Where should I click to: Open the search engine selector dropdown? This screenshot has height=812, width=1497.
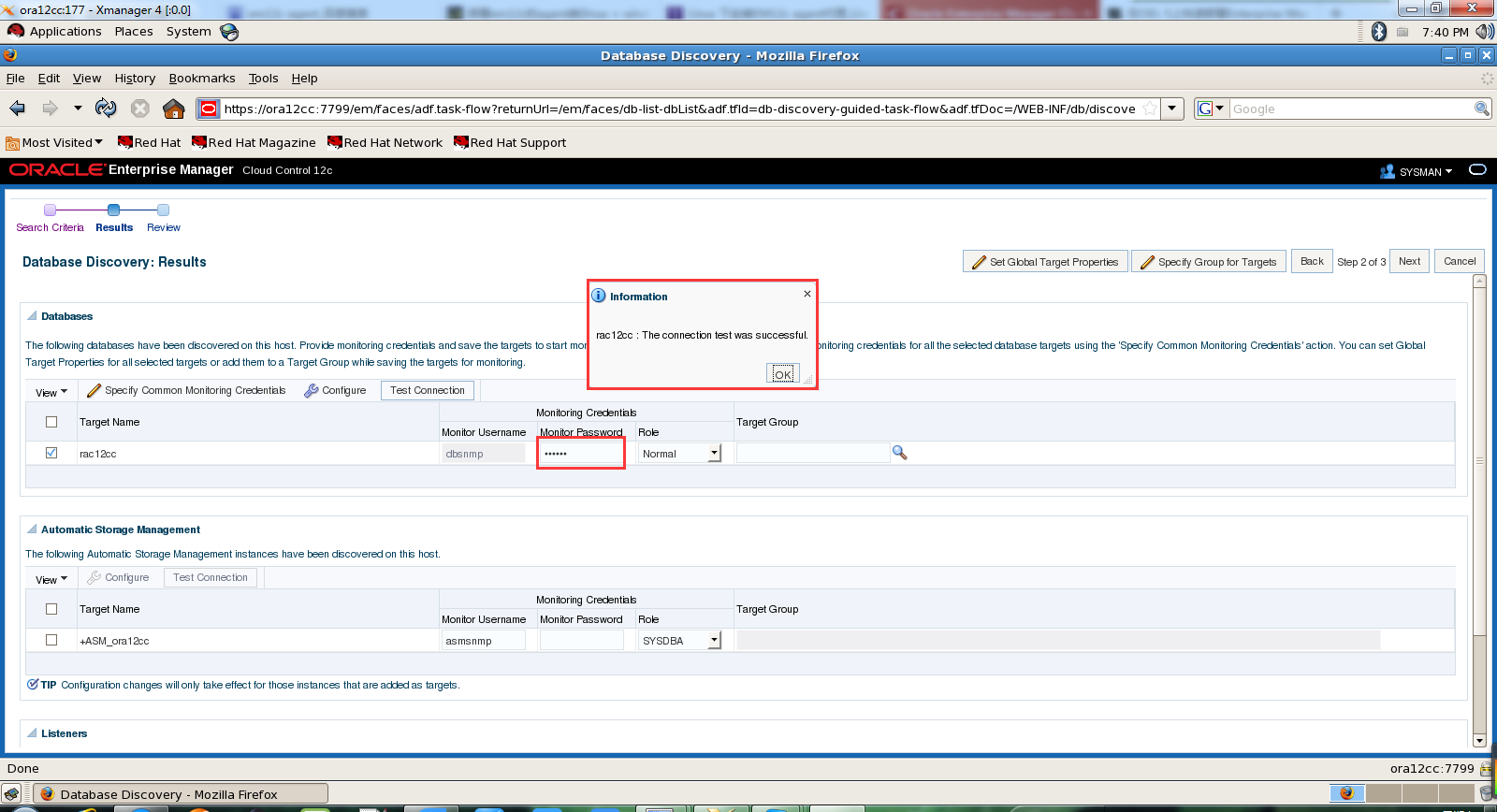click(1211, 109)
